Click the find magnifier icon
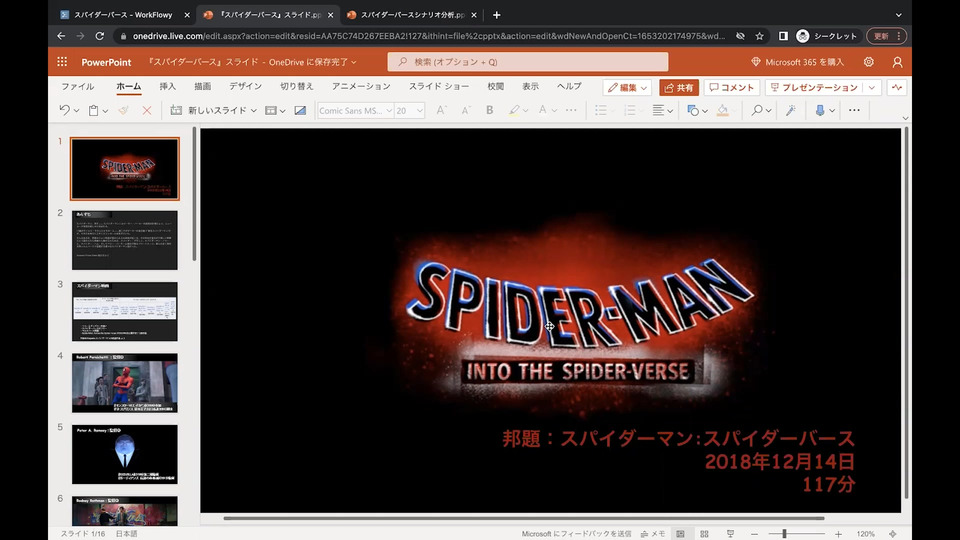This screenshot has height=540, width=960. pyautogui.click(x=757, y=110)
